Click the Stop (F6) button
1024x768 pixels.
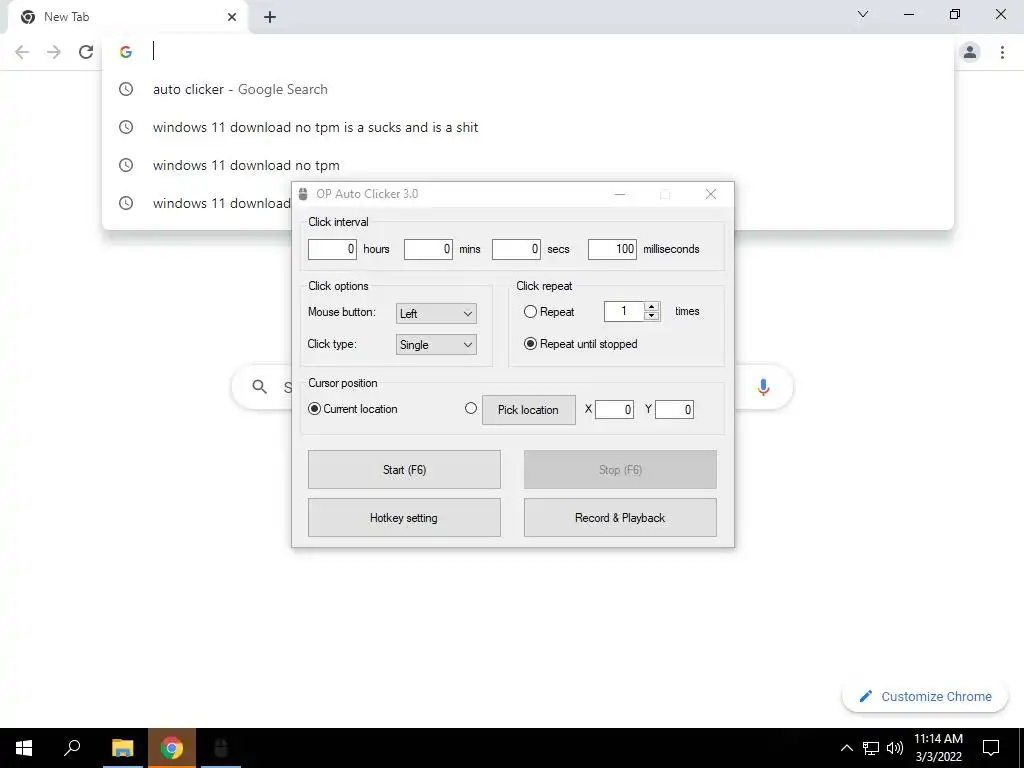point(620,470)
